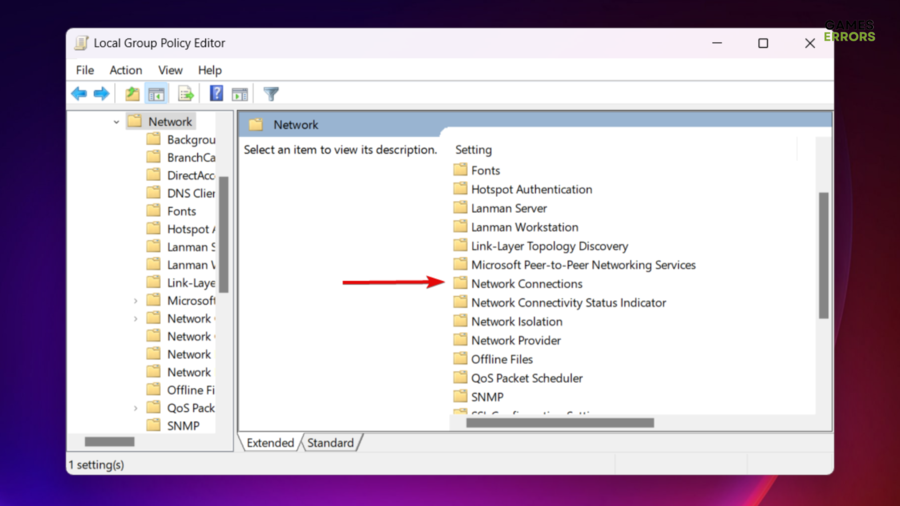Expand the Microsoft tree node chevron
900x506 pixels.
click(136, 301)
